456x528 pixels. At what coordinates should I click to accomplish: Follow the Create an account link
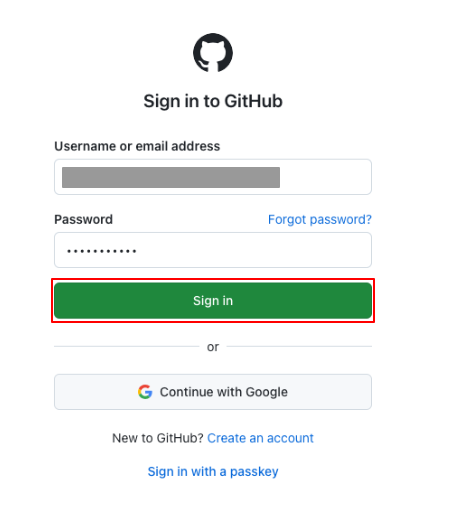[260, 438]
